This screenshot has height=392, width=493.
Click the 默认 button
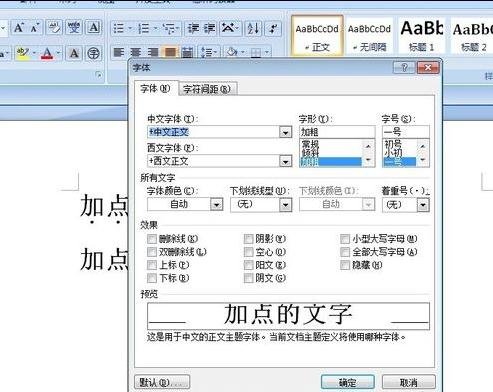coord(162,382)
